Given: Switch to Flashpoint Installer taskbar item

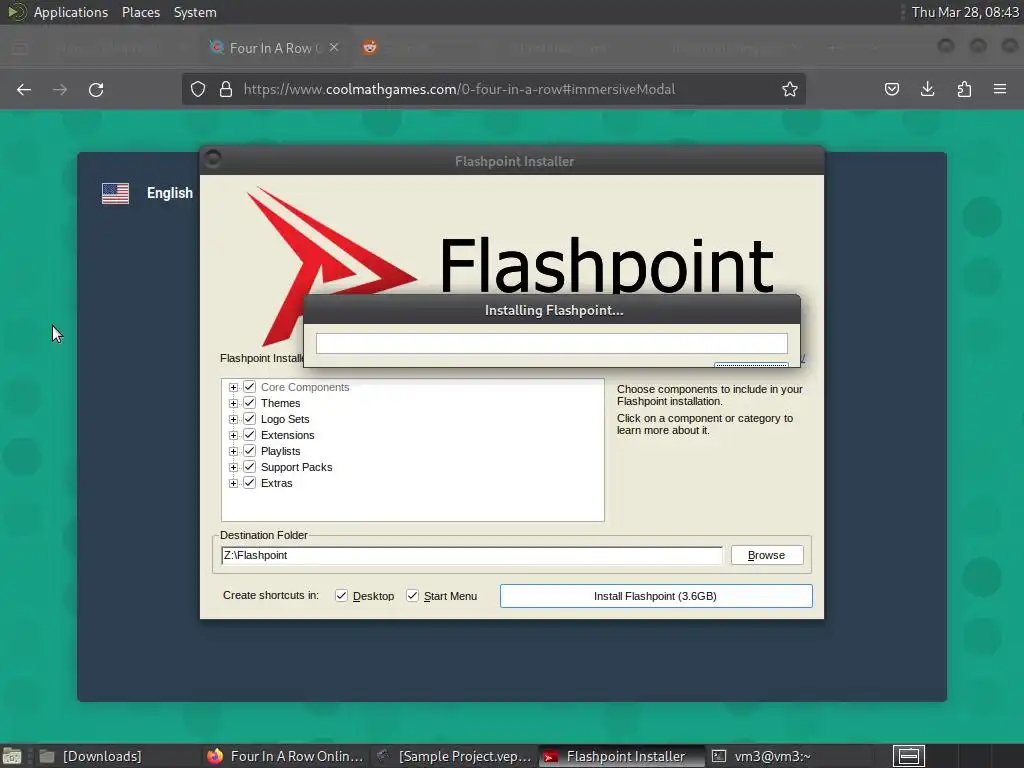Looking at the screenshot, I should coord(624,756).
